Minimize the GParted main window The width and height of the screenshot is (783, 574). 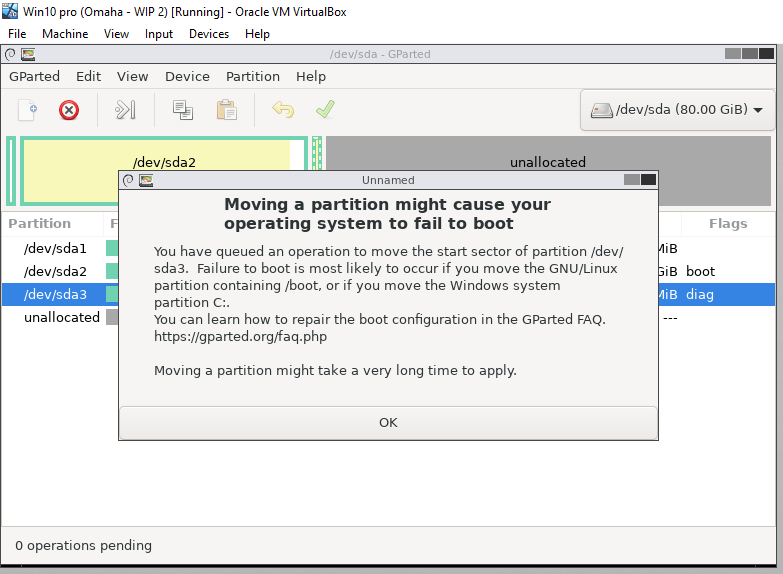pyautogui.click(x=733, y=53)
